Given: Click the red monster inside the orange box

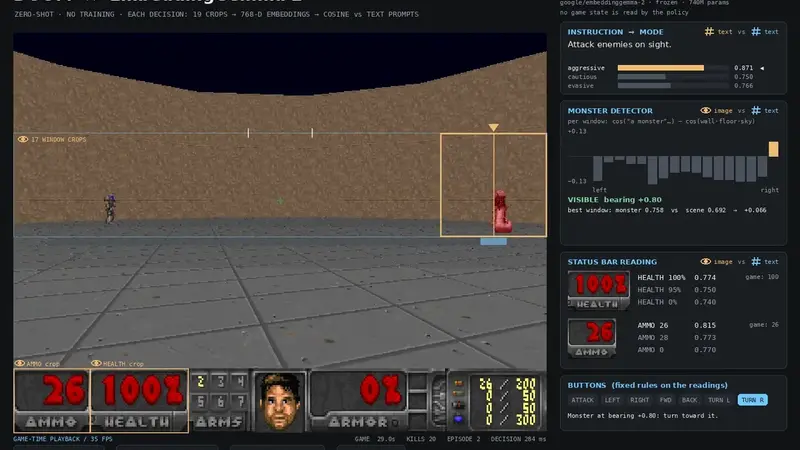Looking at the screenshot, I should pos(502,212).
